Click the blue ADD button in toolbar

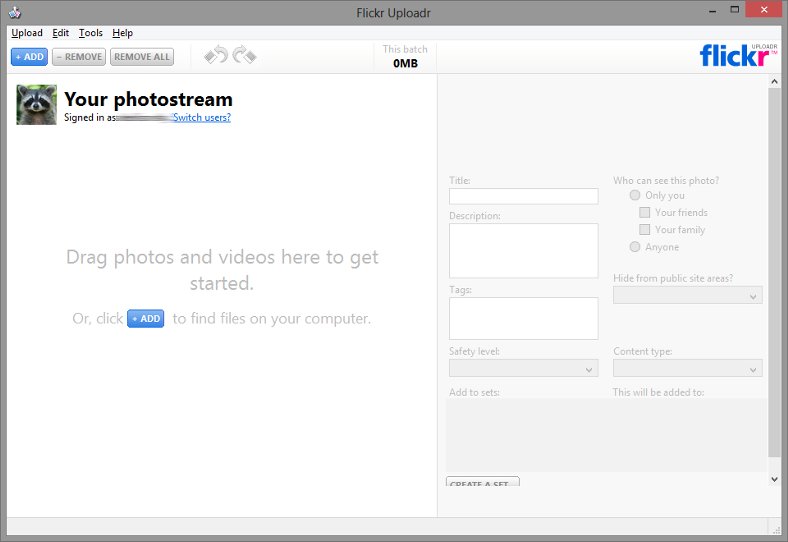29,57
